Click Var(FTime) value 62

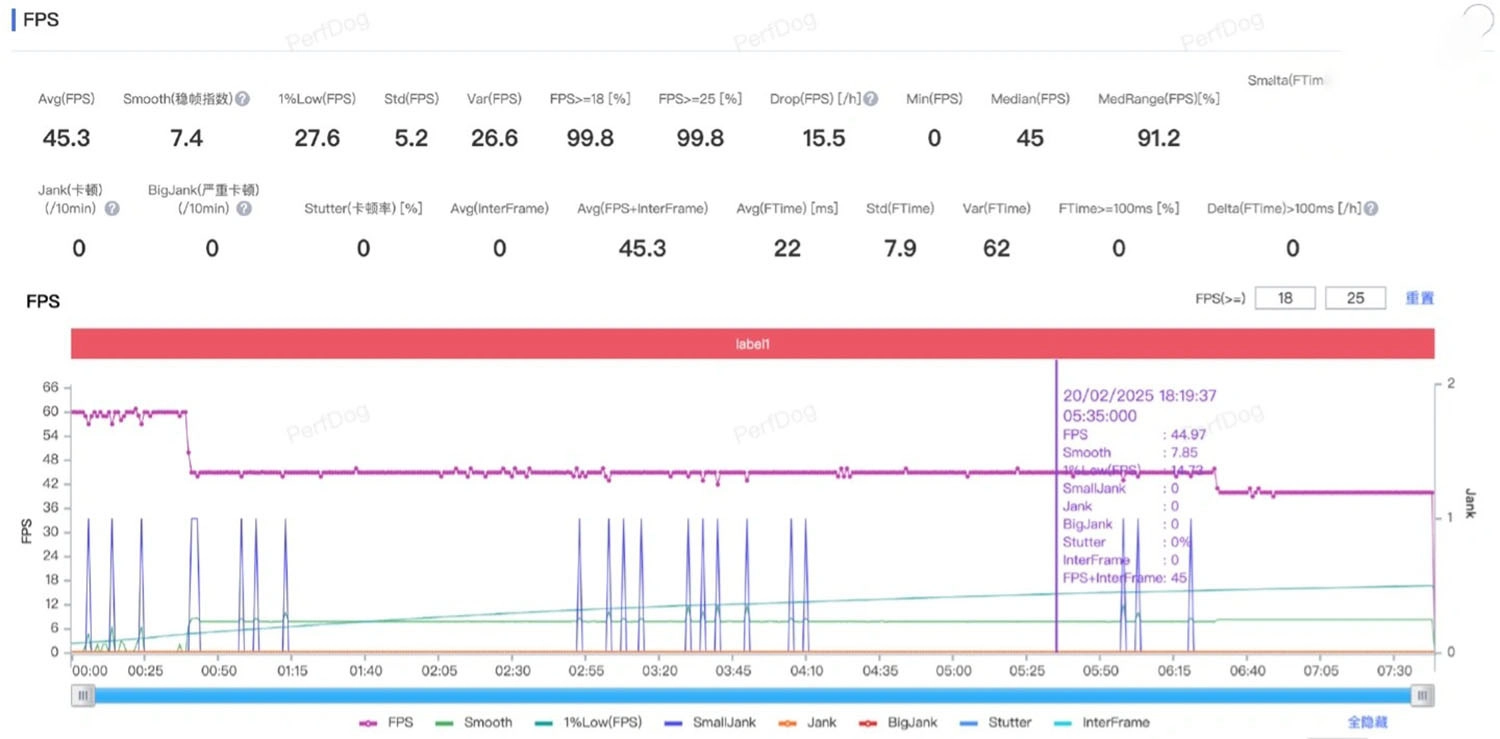(x=996, y=248)
